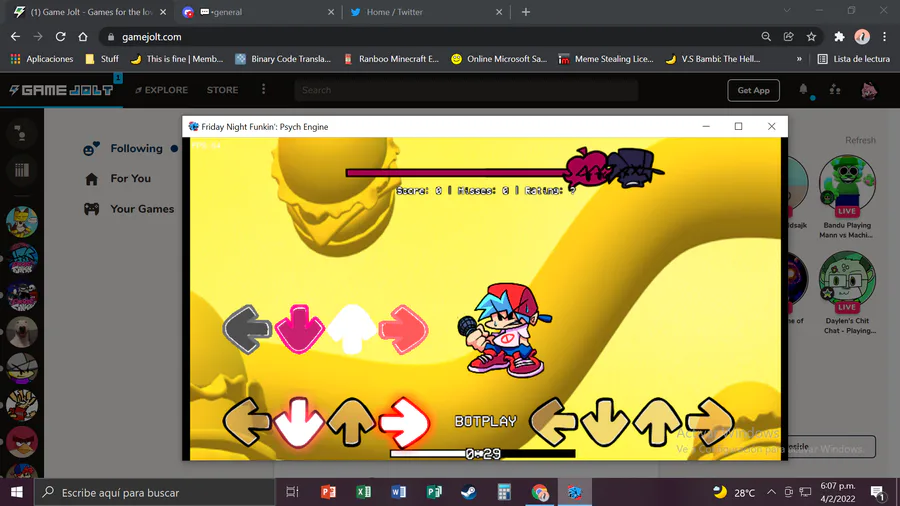Switch to Chrome on the taskbar
The height and width of the screenshot is (506, 900).
click(x=540, y=492)
